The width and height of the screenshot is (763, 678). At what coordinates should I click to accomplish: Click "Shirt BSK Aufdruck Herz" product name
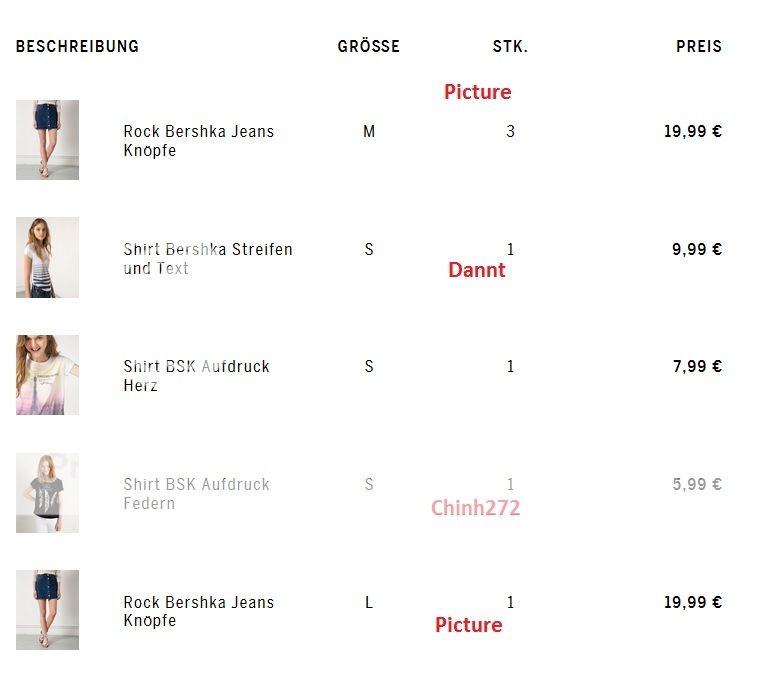196,375
